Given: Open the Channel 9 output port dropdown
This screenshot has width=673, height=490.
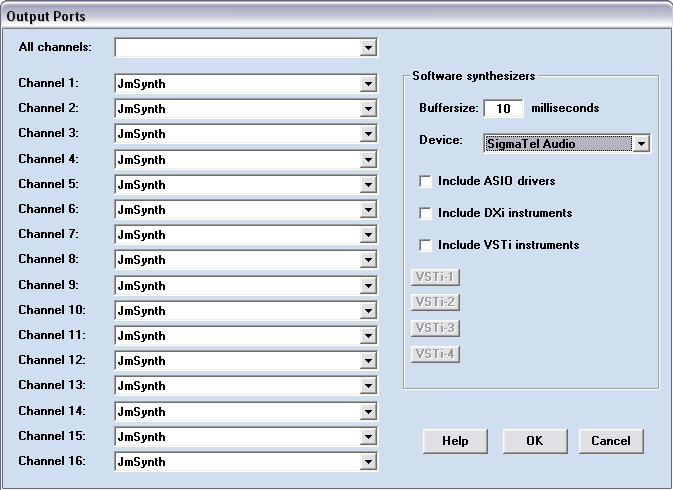Looking at the screenshot, I should [246, 285].
